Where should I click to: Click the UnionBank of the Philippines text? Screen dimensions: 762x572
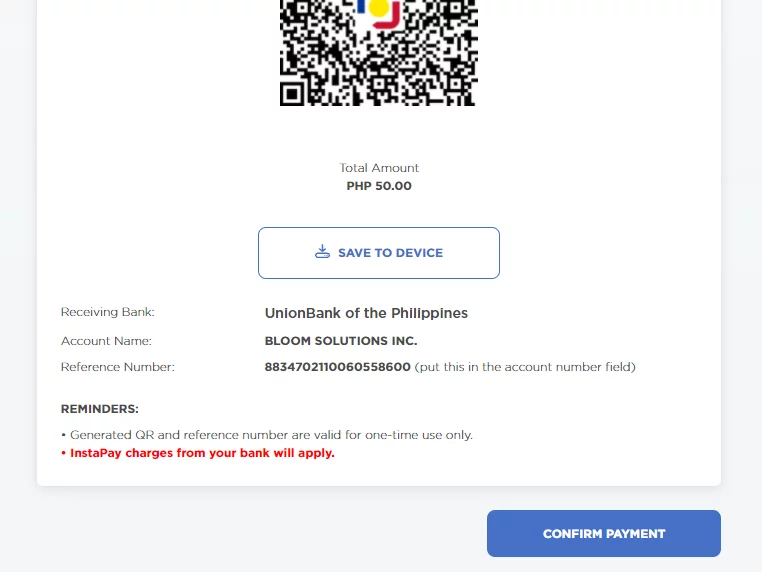366,313
